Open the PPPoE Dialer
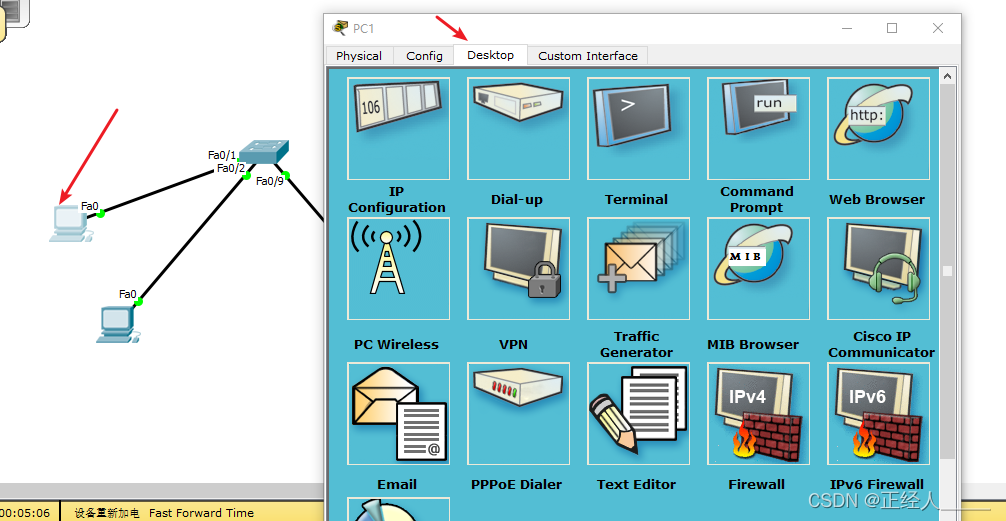Viewport: 1006px width, 521px height. tap(518, 413)
